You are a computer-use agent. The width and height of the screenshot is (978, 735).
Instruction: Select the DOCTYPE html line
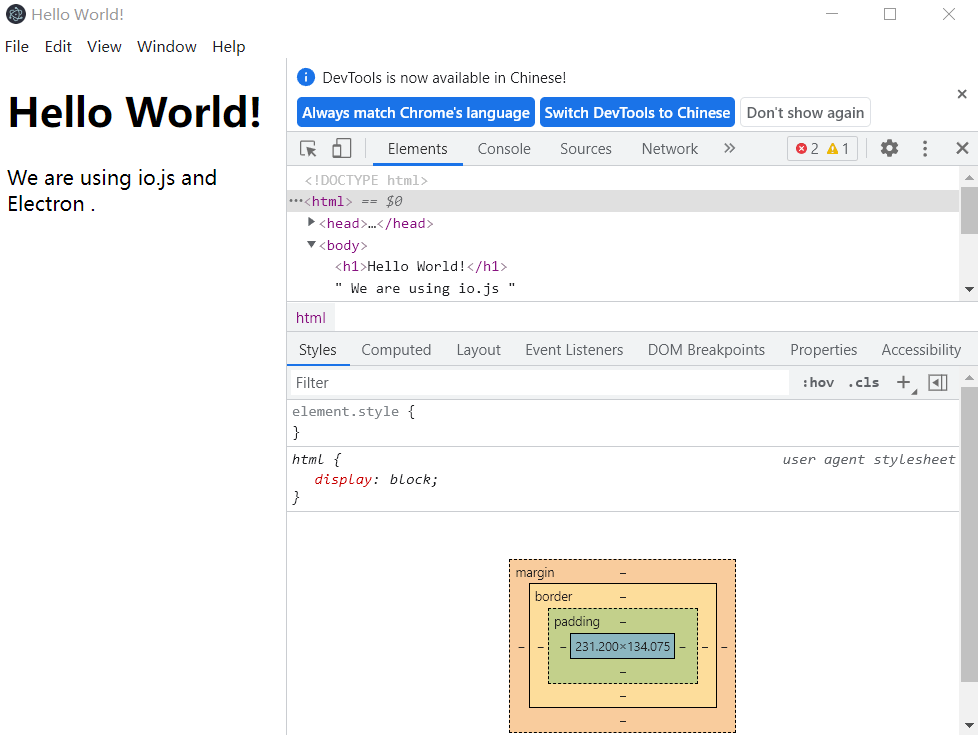click(366, 180)
